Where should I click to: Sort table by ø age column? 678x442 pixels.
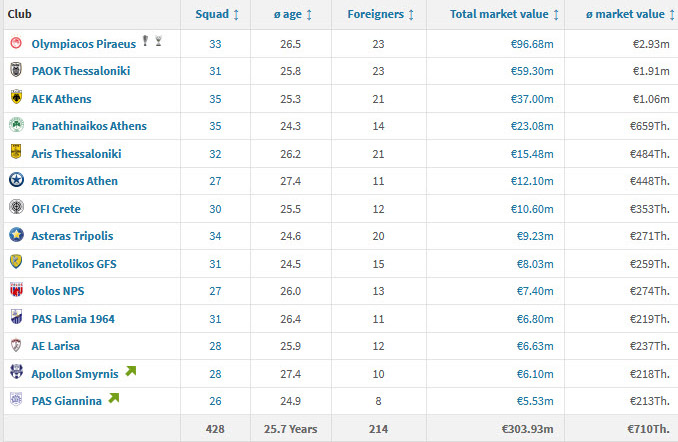295,14
